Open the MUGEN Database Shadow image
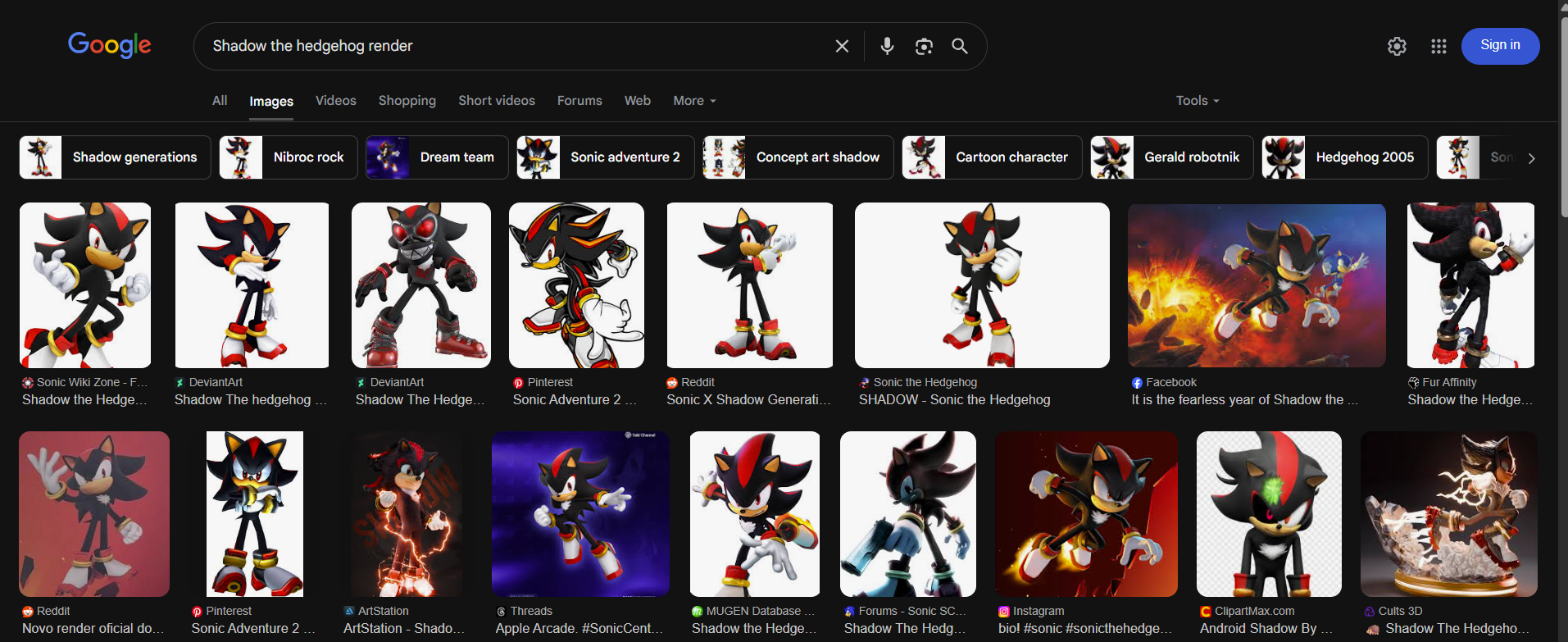This screenshot has height=642, width=1568. [755, 514]
